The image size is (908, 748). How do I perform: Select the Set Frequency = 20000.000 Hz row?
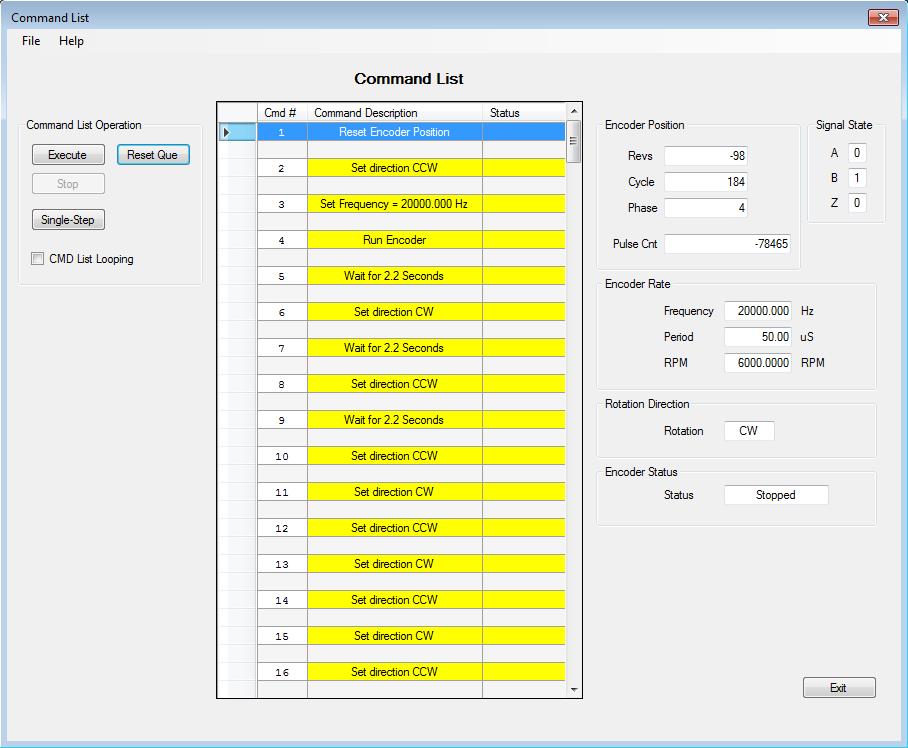tap(394, 204)
